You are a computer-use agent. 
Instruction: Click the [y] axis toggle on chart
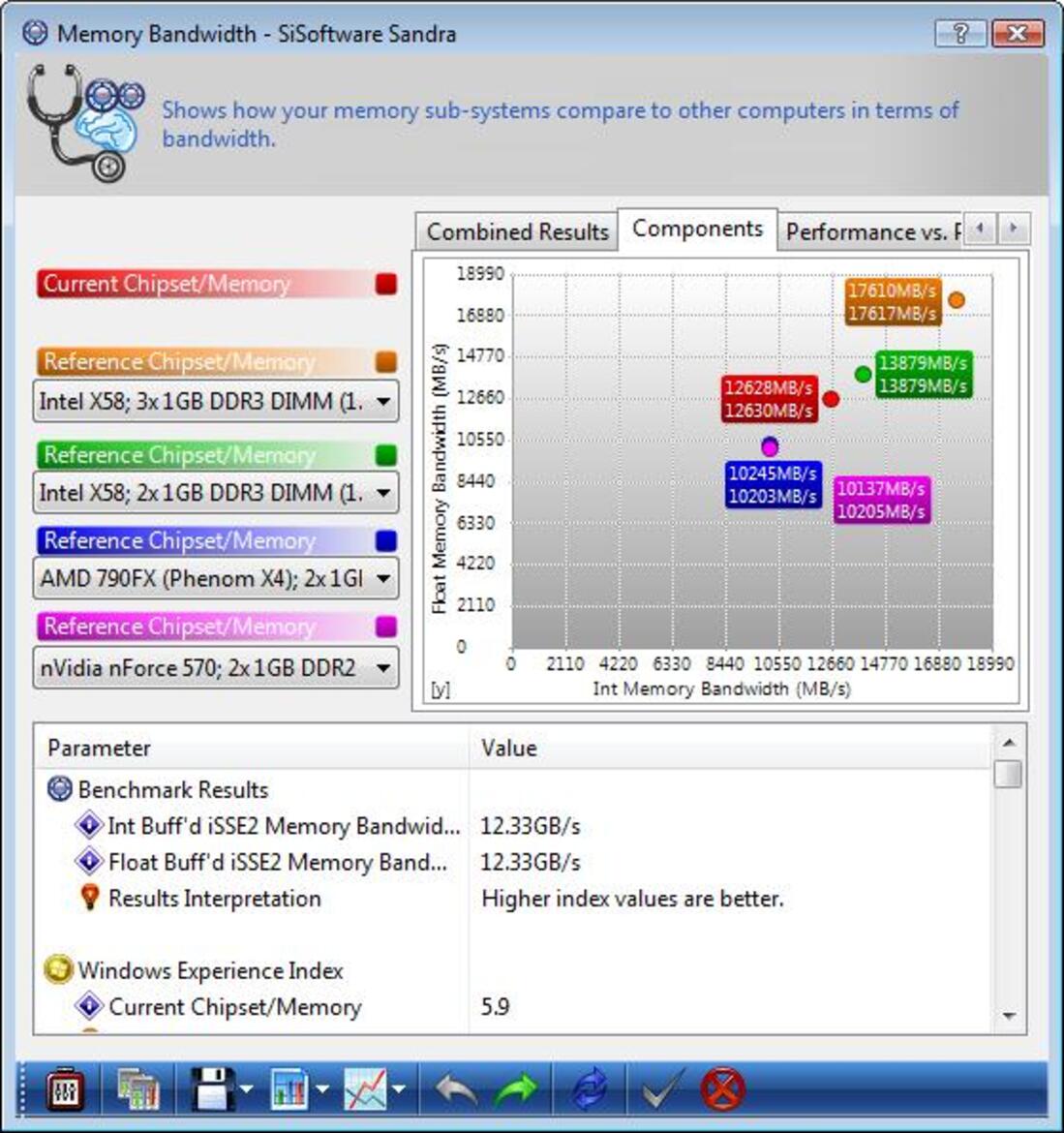point(440,689)
